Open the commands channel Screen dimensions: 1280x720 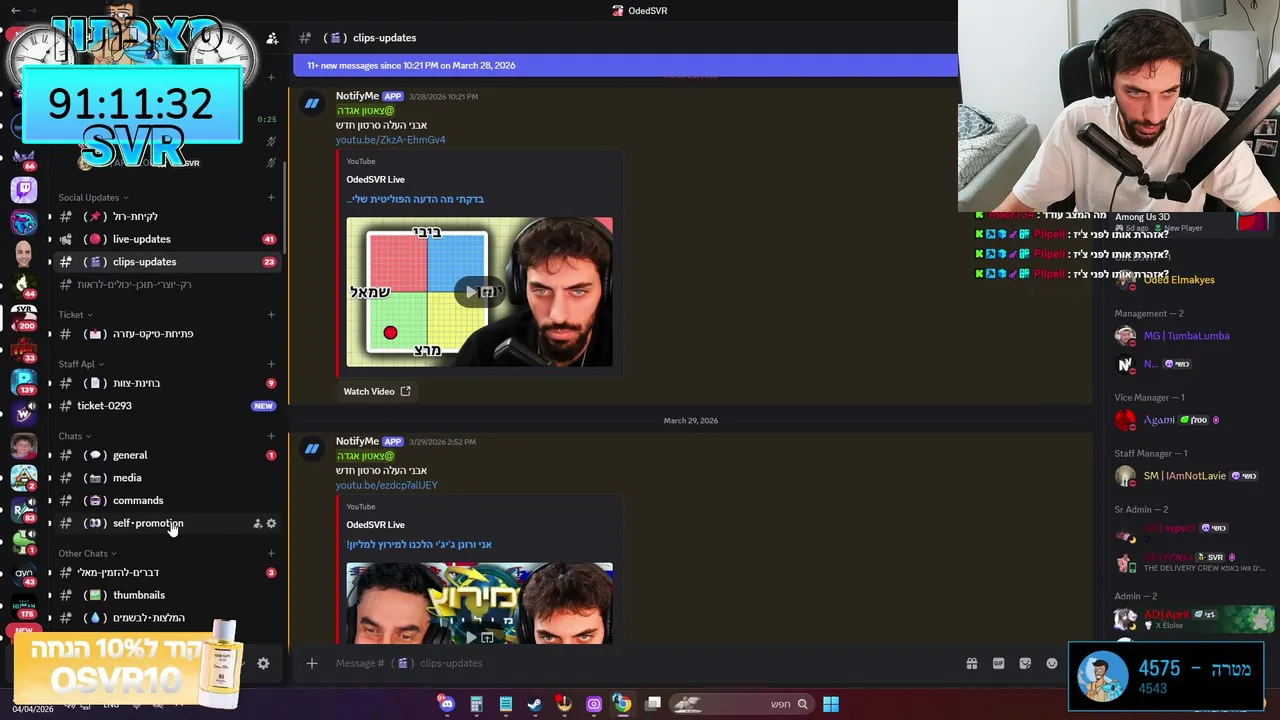pos(166,500)
